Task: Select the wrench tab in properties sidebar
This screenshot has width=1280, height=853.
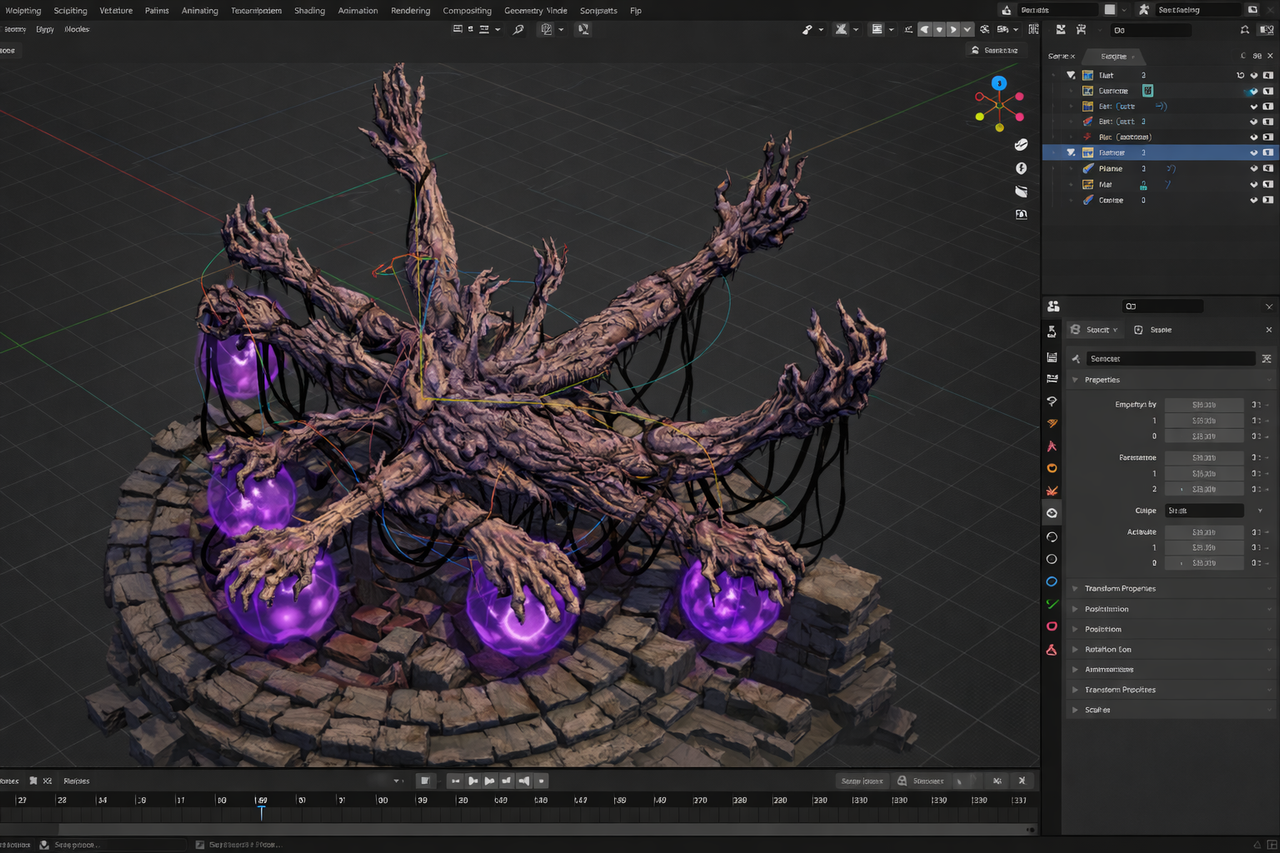Action: [x=1052, y=423]
